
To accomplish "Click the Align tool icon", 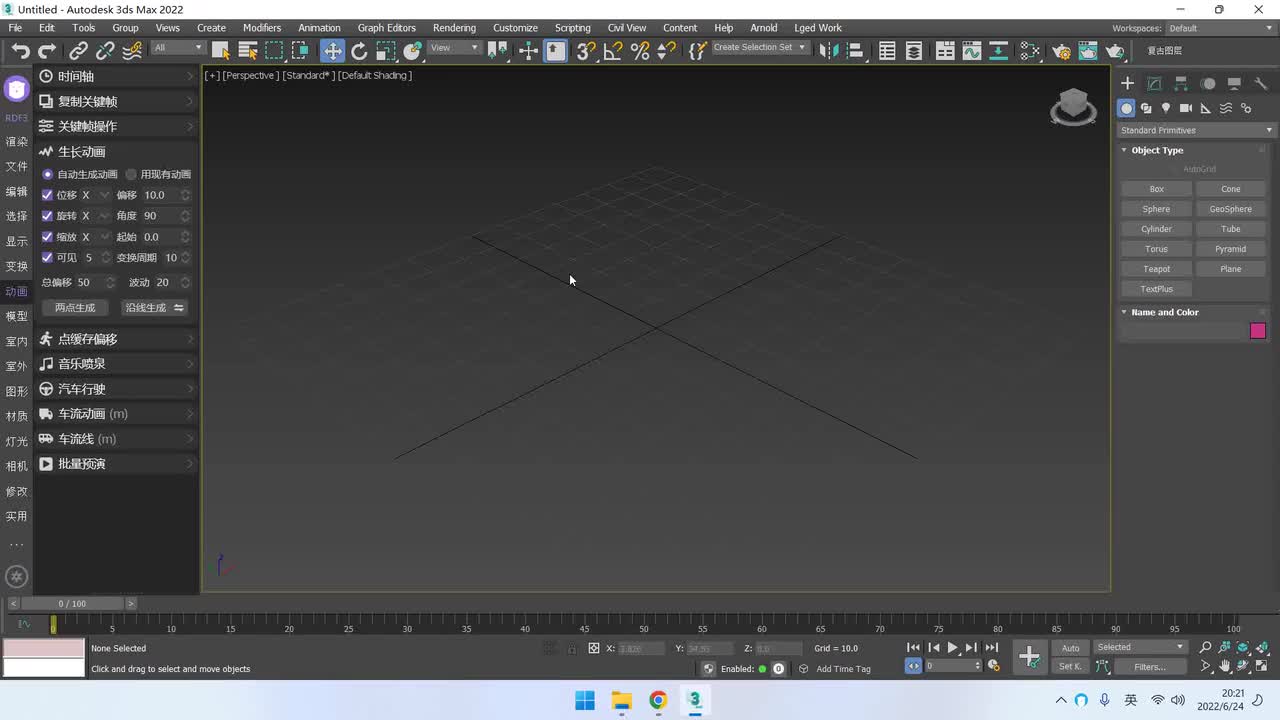I will pos(855,51).
